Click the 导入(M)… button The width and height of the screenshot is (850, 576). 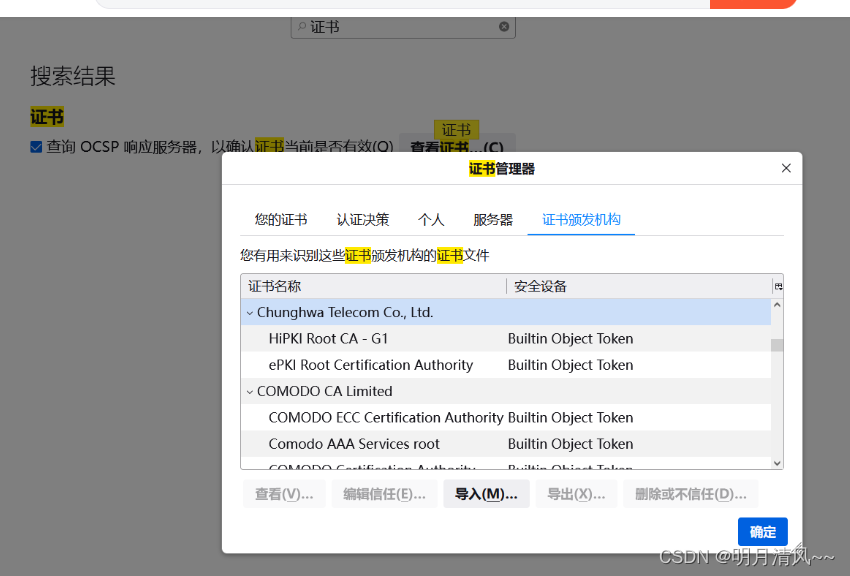(486, 494)
